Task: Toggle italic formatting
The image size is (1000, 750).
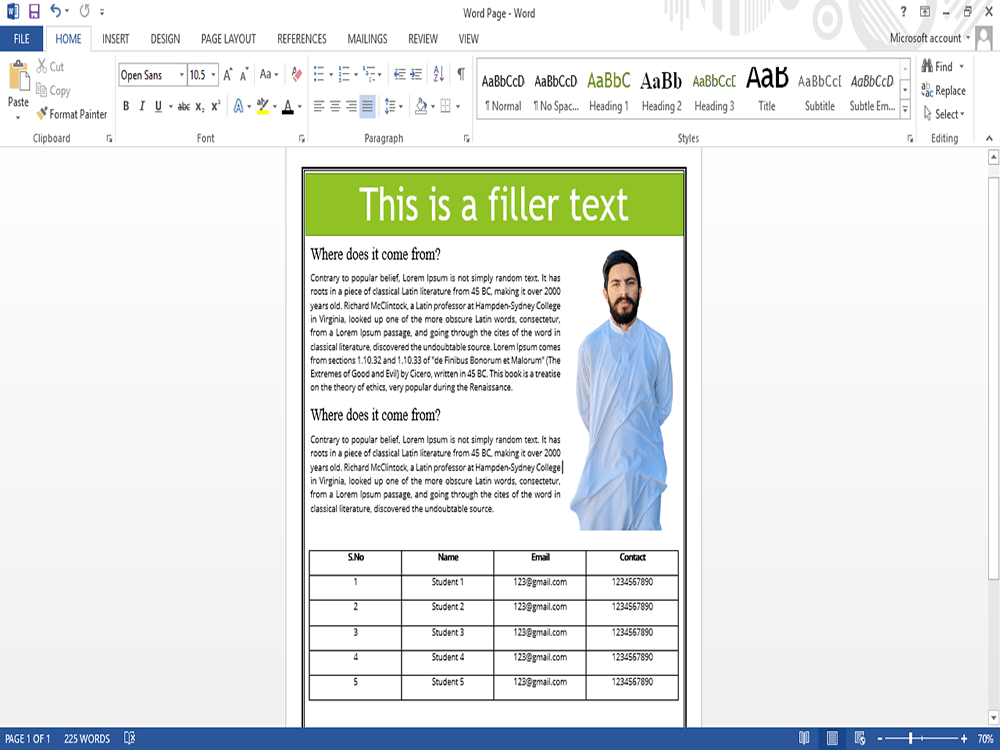Action: [142, 107]
